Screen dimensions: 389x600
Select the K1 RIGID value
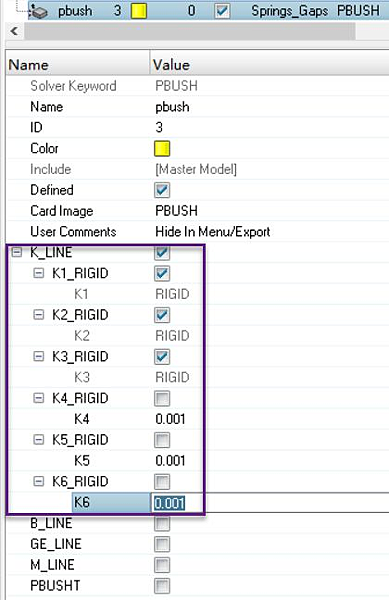coord(172,294)
